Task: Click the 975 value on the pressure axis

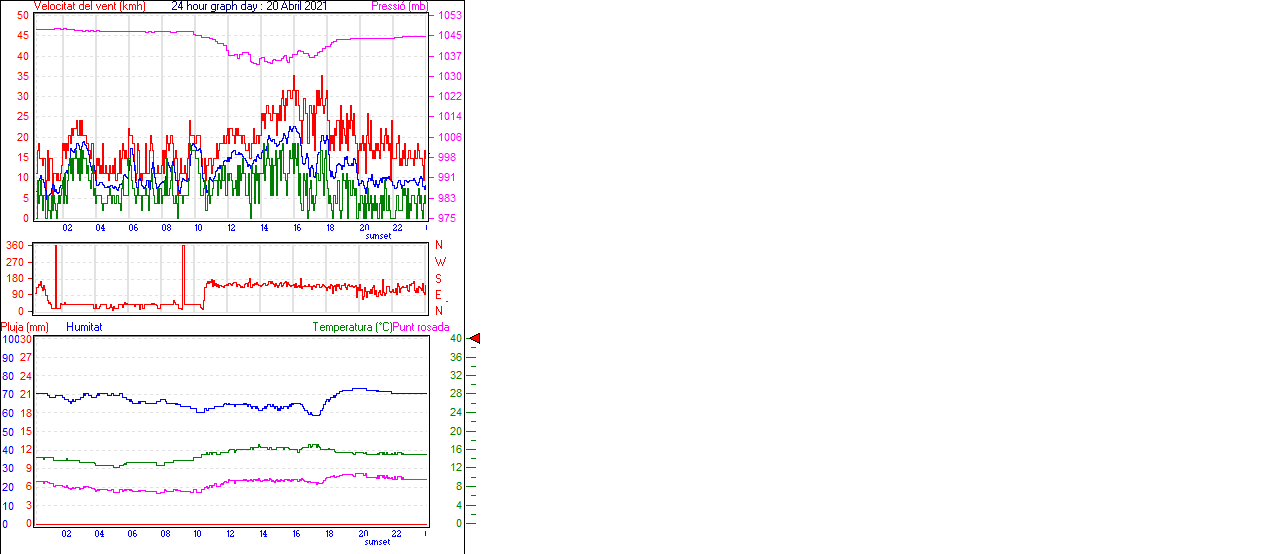Action: click(447, 218)
